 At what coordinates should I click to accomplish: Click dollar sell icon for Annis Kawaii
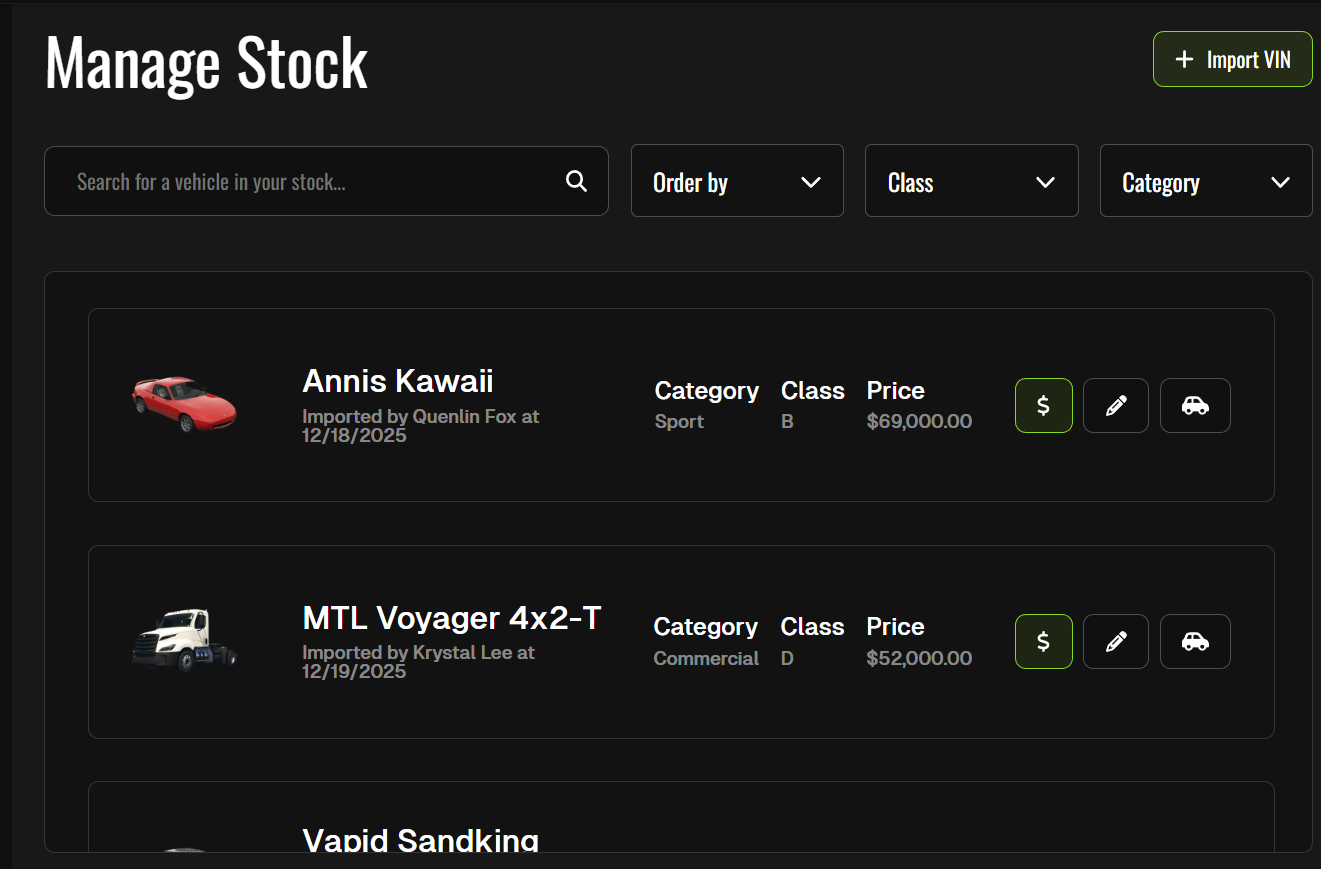tap(1043, 405)
